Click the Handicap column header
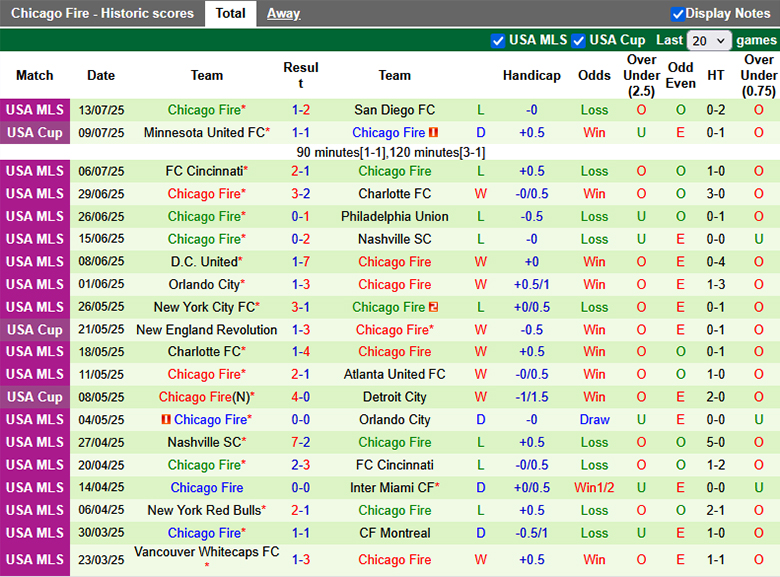780x577 pixels. 531,75
